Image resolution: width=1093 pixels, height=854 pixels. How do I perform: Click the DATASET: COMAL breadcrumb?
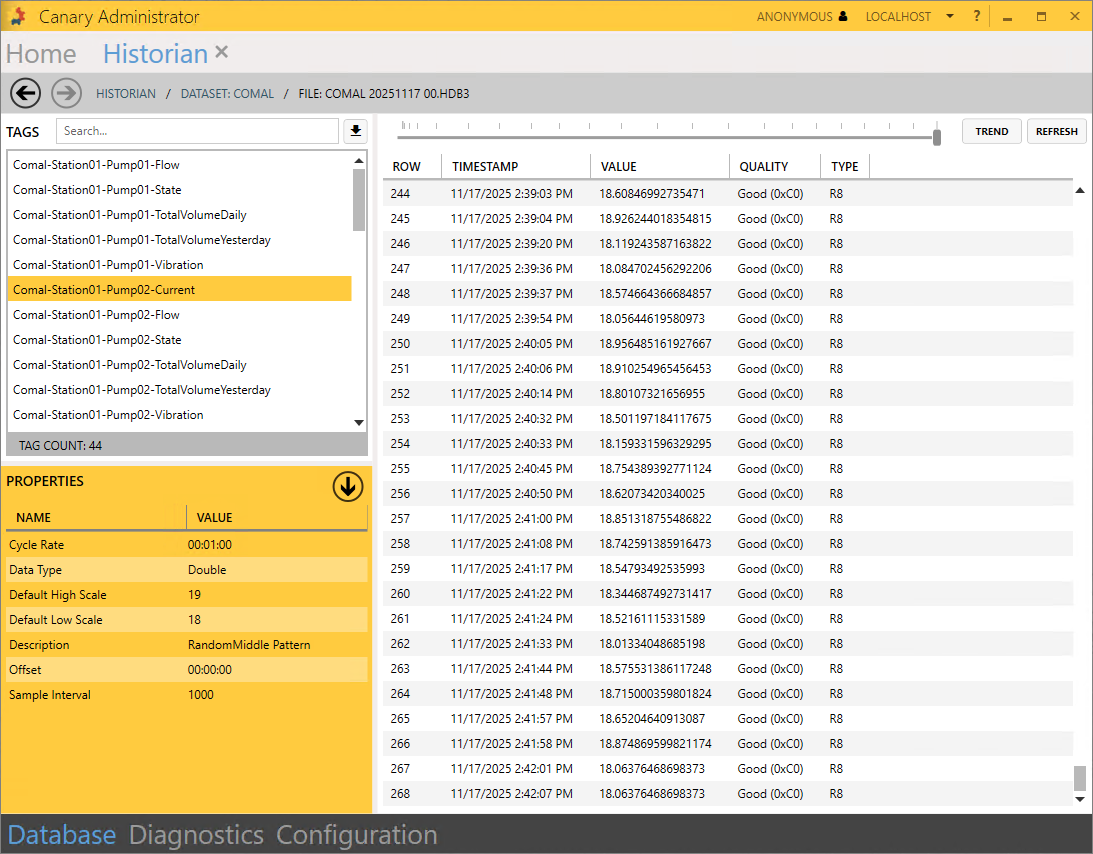click(x=227, y=94)
